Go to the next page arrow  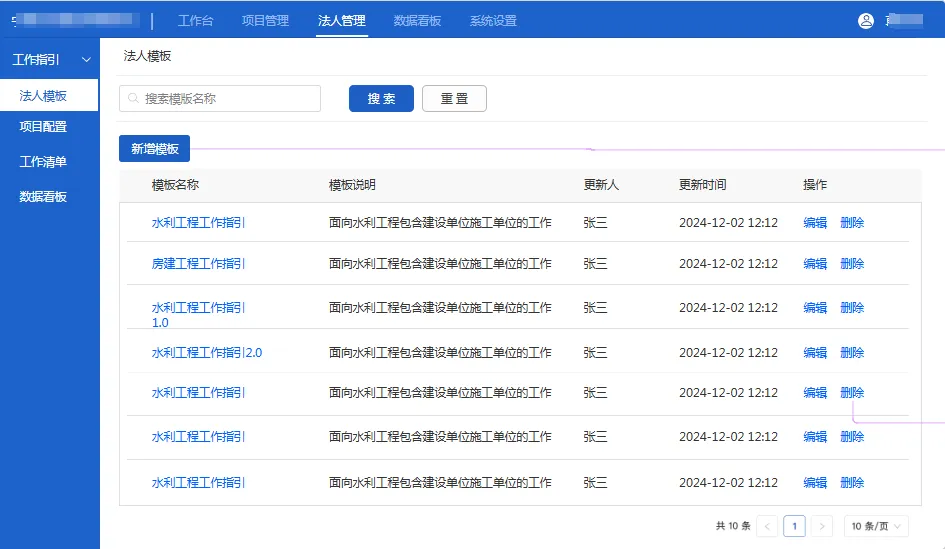click(x=822, y=526)
